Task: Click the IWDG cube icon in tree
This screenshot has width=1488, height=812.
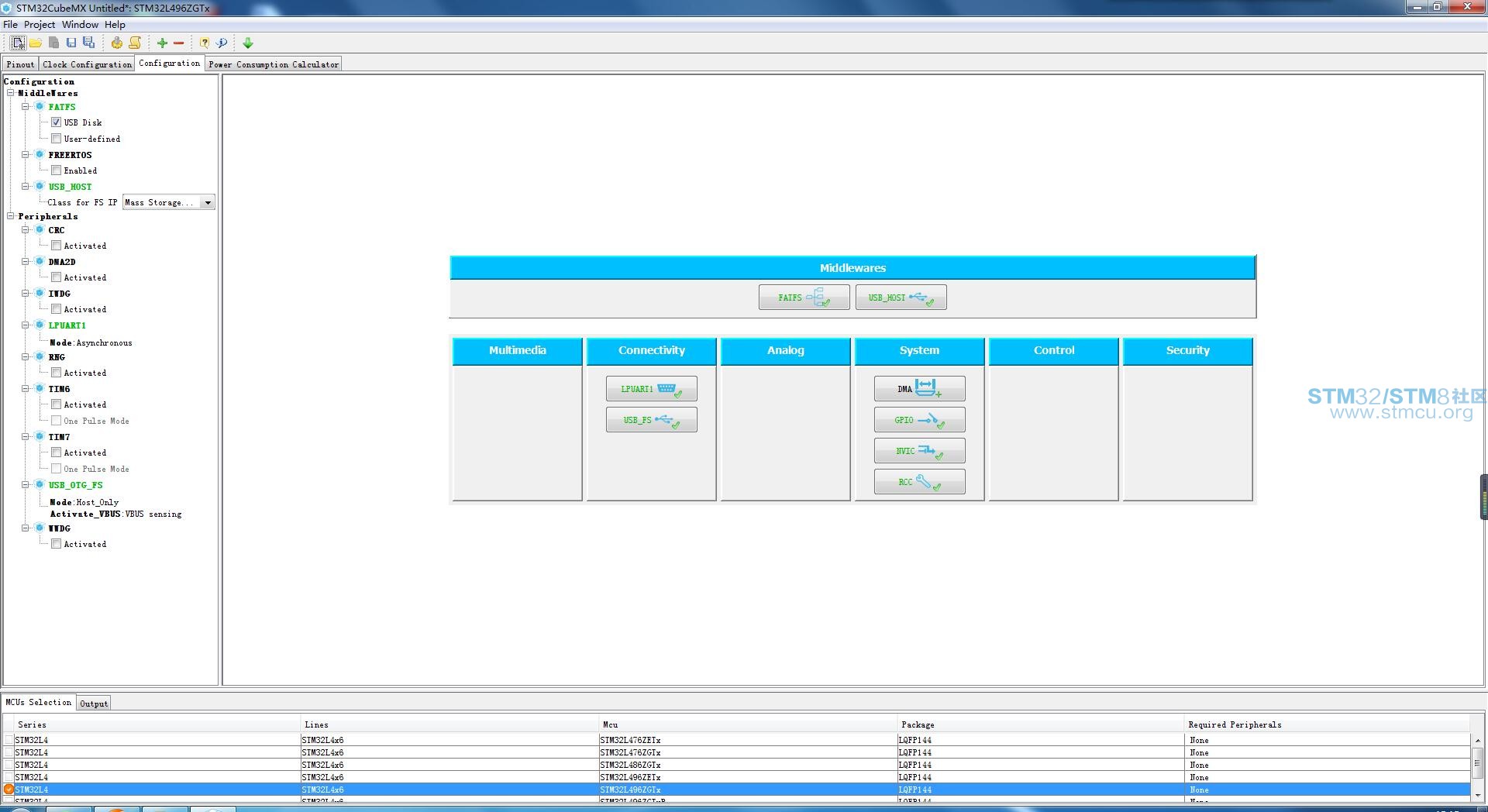Action: (x=40, y=293)
